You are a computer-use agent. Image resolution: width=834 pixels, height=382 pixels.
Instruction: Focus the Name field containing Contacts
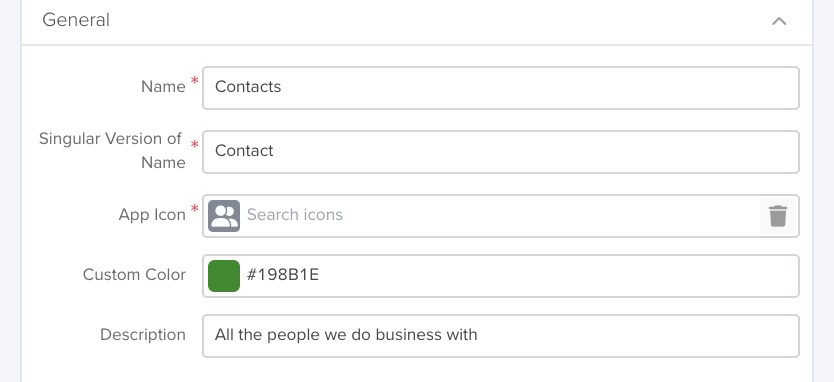coord(501,88)
